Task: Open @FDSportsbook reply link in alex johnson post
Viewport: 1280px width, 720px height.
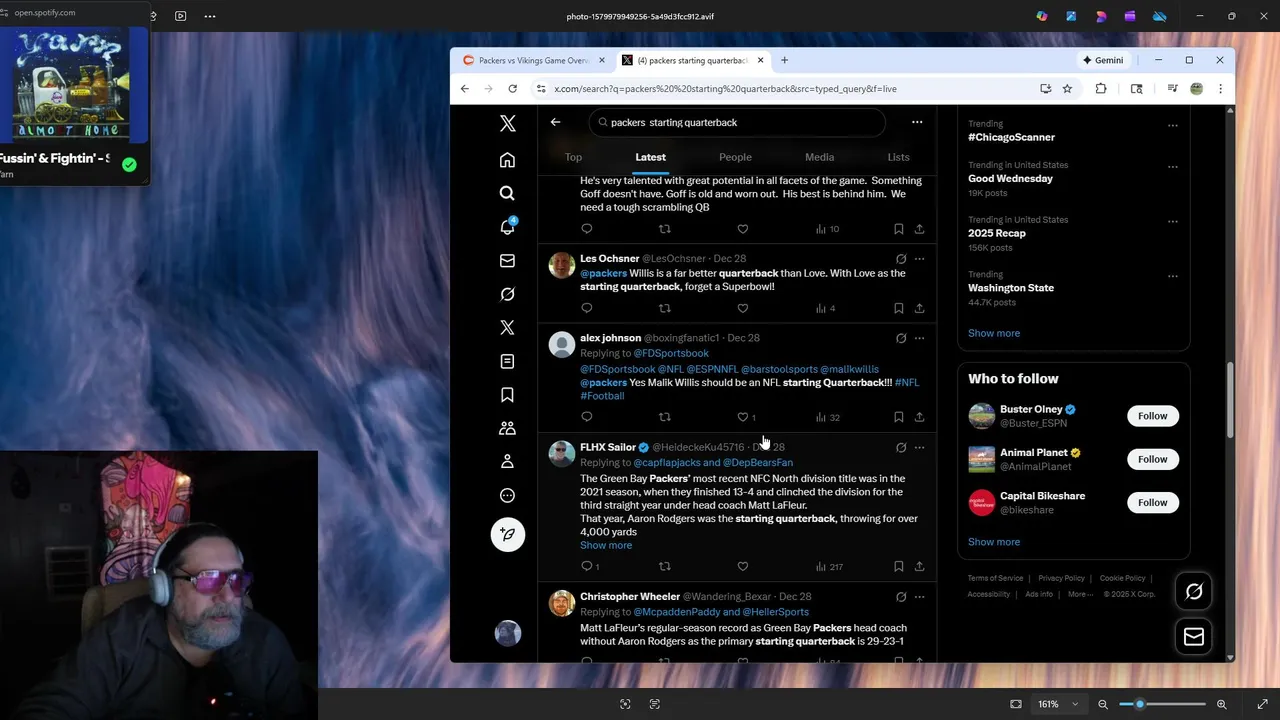Action: click(x=671, y=353)
